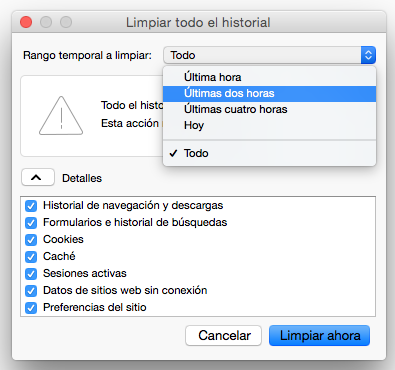
Task: Open the time range dropdown arrows
Action: point(368,55)
